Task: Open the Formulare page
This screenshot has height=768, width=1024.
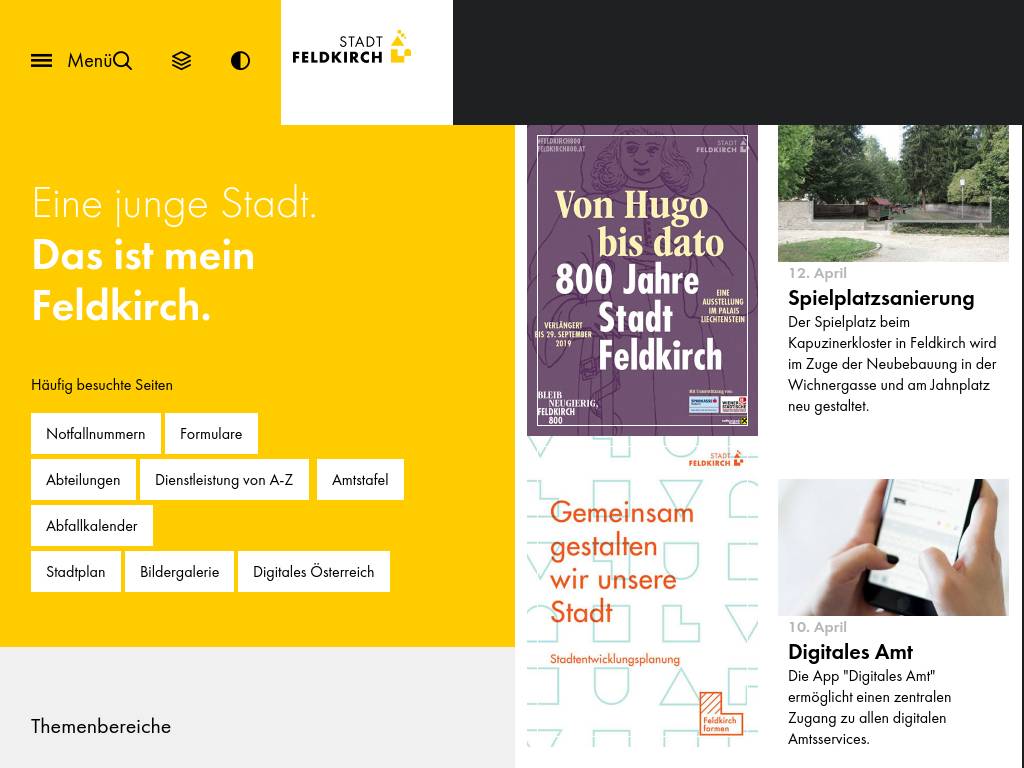Action: (x=211, y=434)
